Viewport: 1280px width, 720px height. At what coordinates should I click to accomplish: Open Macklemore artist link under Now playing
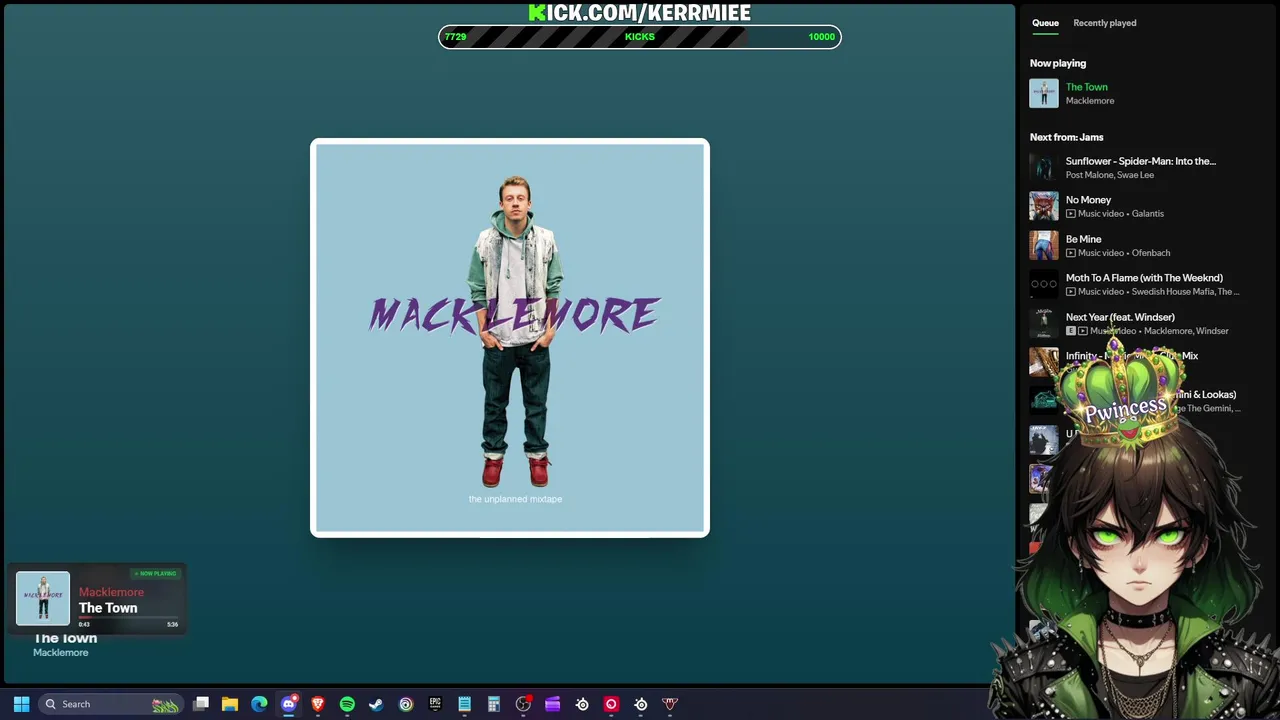tap(1090, 101)
